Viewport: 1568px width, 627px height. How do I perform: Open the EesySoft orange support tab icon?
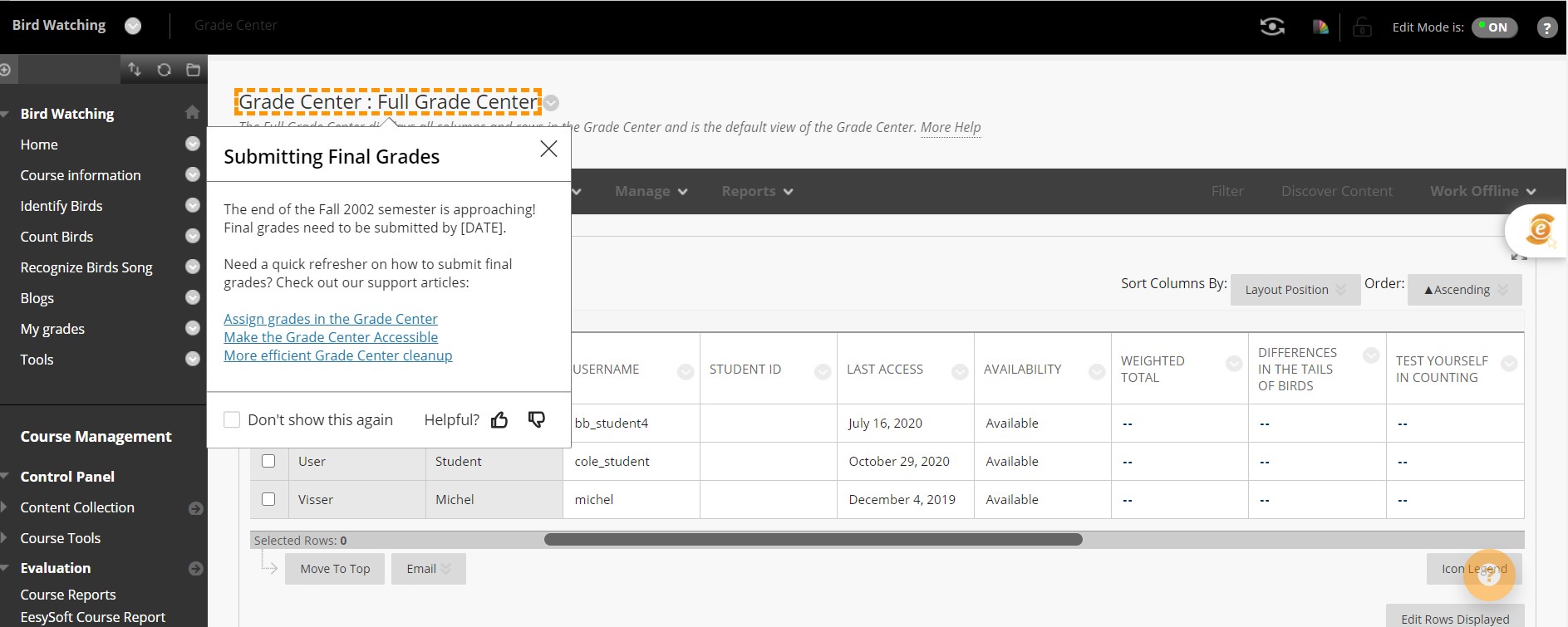pos(1539,229)
